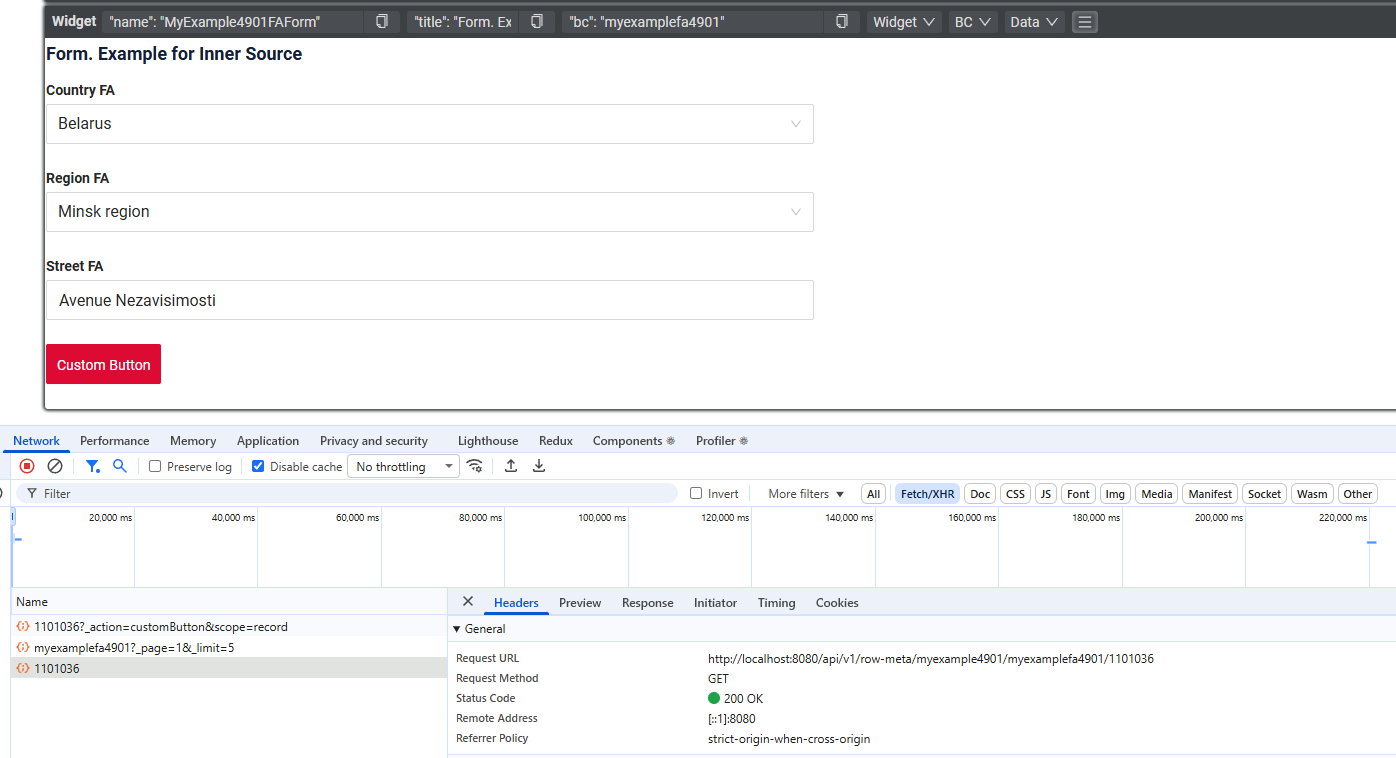Copy the widget name value
Viewport: 1396px width, 758px height.
tap(381, 22)
